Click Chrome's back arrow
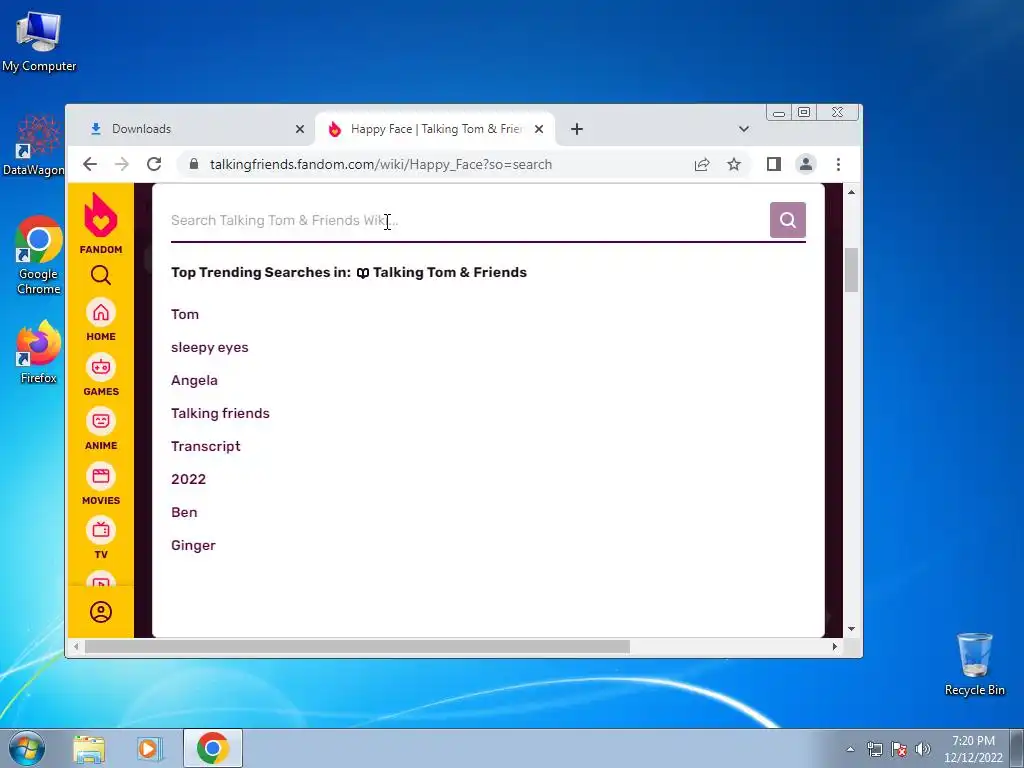The width and height of the screenshot is (1024, 768). 90,165
